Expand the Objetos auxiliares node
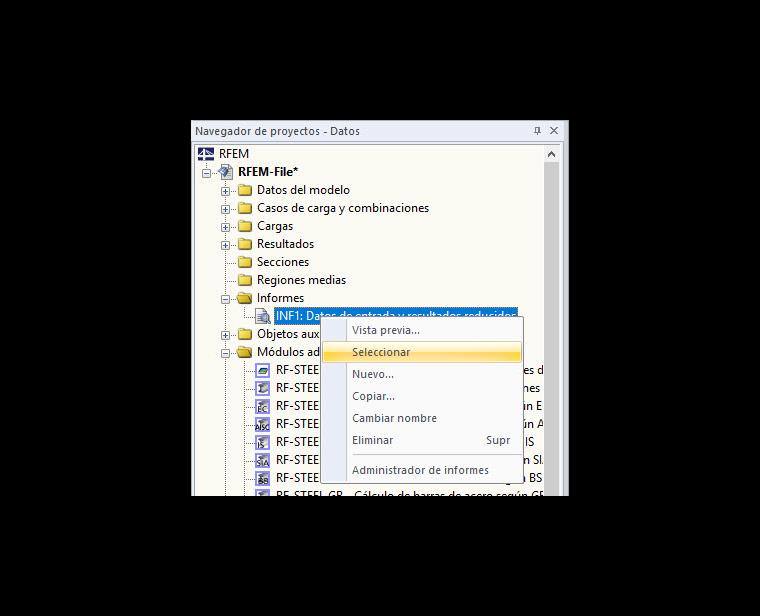Image resolution: width=760 pixels, height=616 pixels. click(x=225, y=335)
